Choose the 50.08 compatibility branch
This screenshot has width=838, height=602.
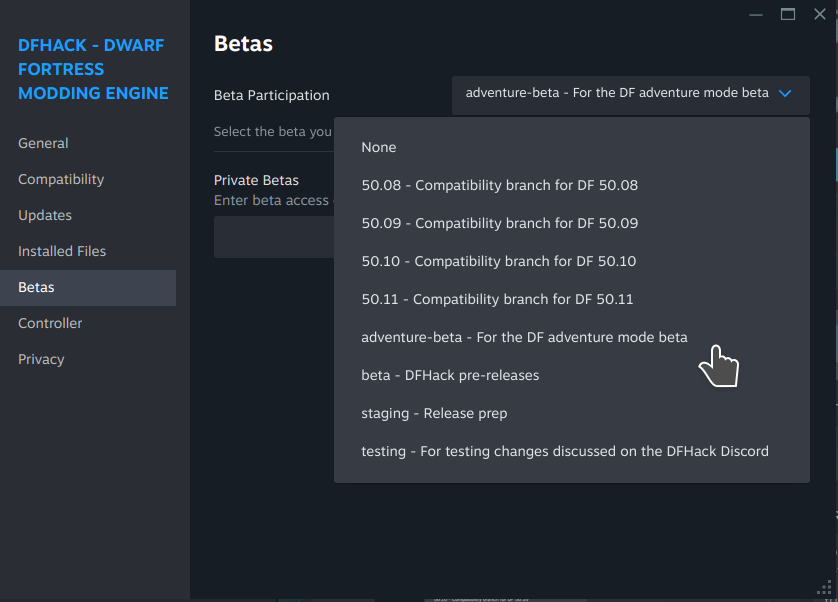[500, 185]
